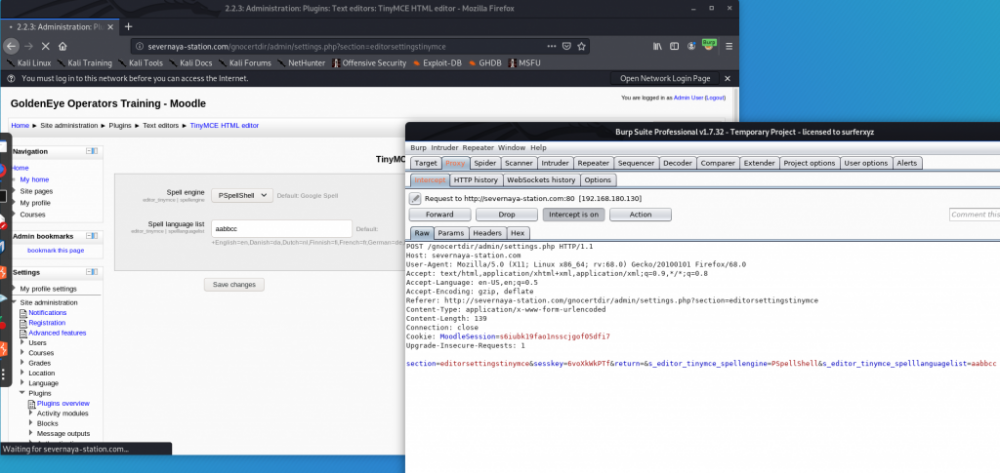
Task: Expand Activity modules under Plugins
Action: click(x=31, y=413)
